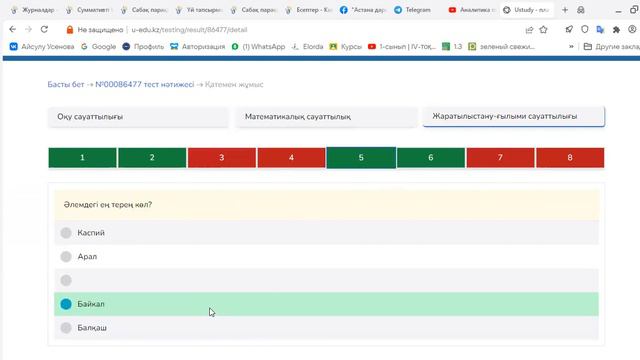Bookmark this page with the star icon
This screenshot has height=360, width=640.
point(543,29)
